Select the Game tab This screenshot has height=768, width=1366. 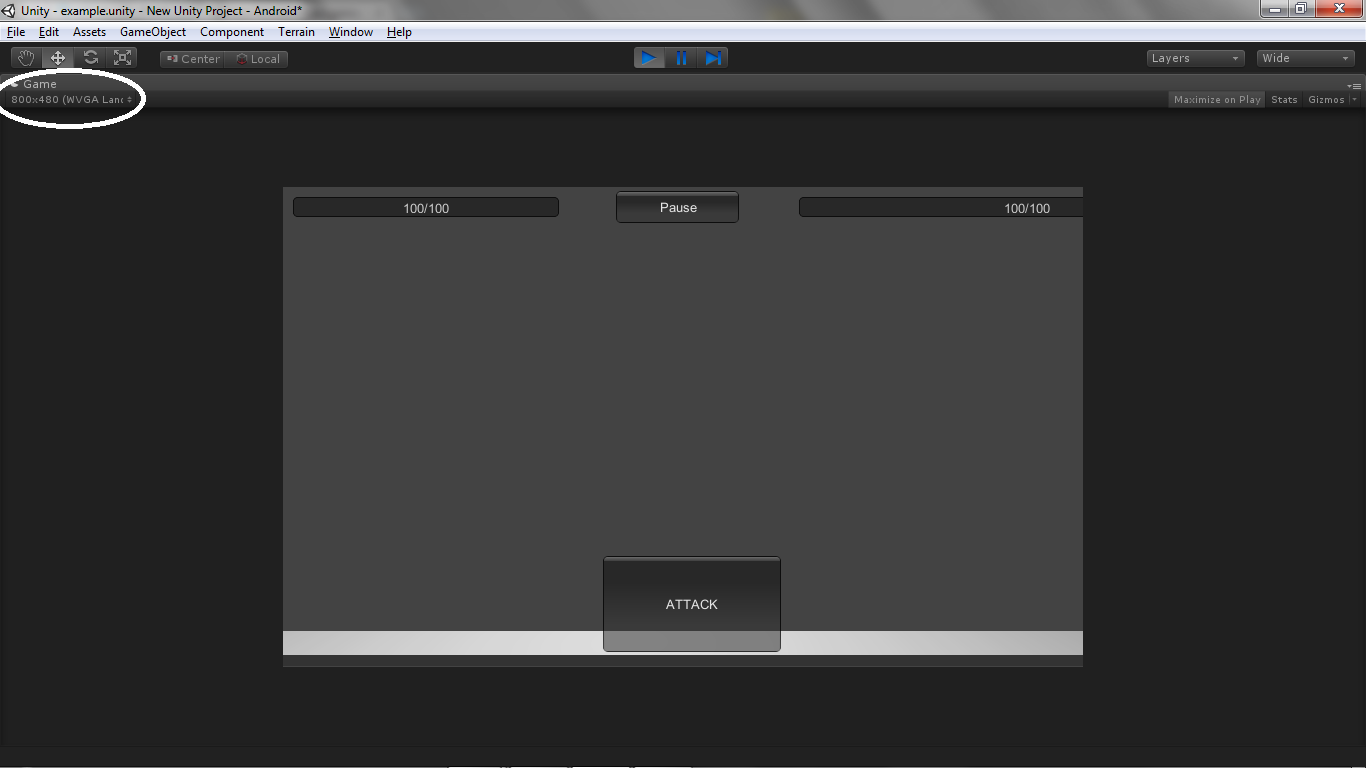tap(34, 84)
